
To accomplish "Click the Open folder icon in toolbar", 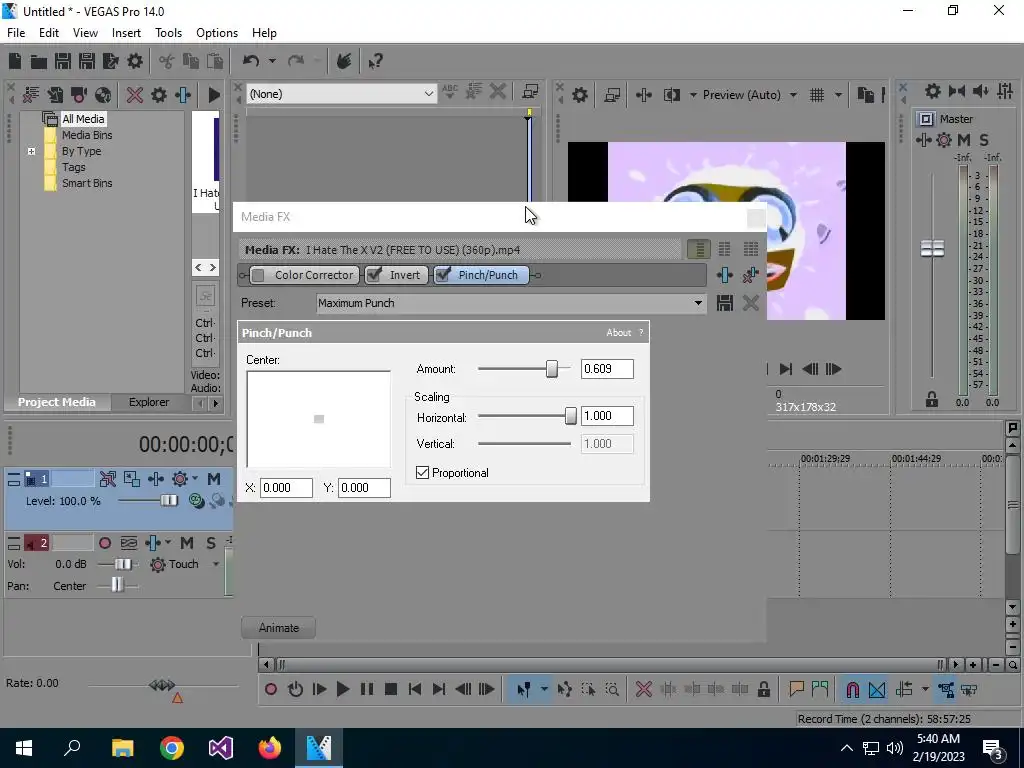I will [x=39, y=61].
